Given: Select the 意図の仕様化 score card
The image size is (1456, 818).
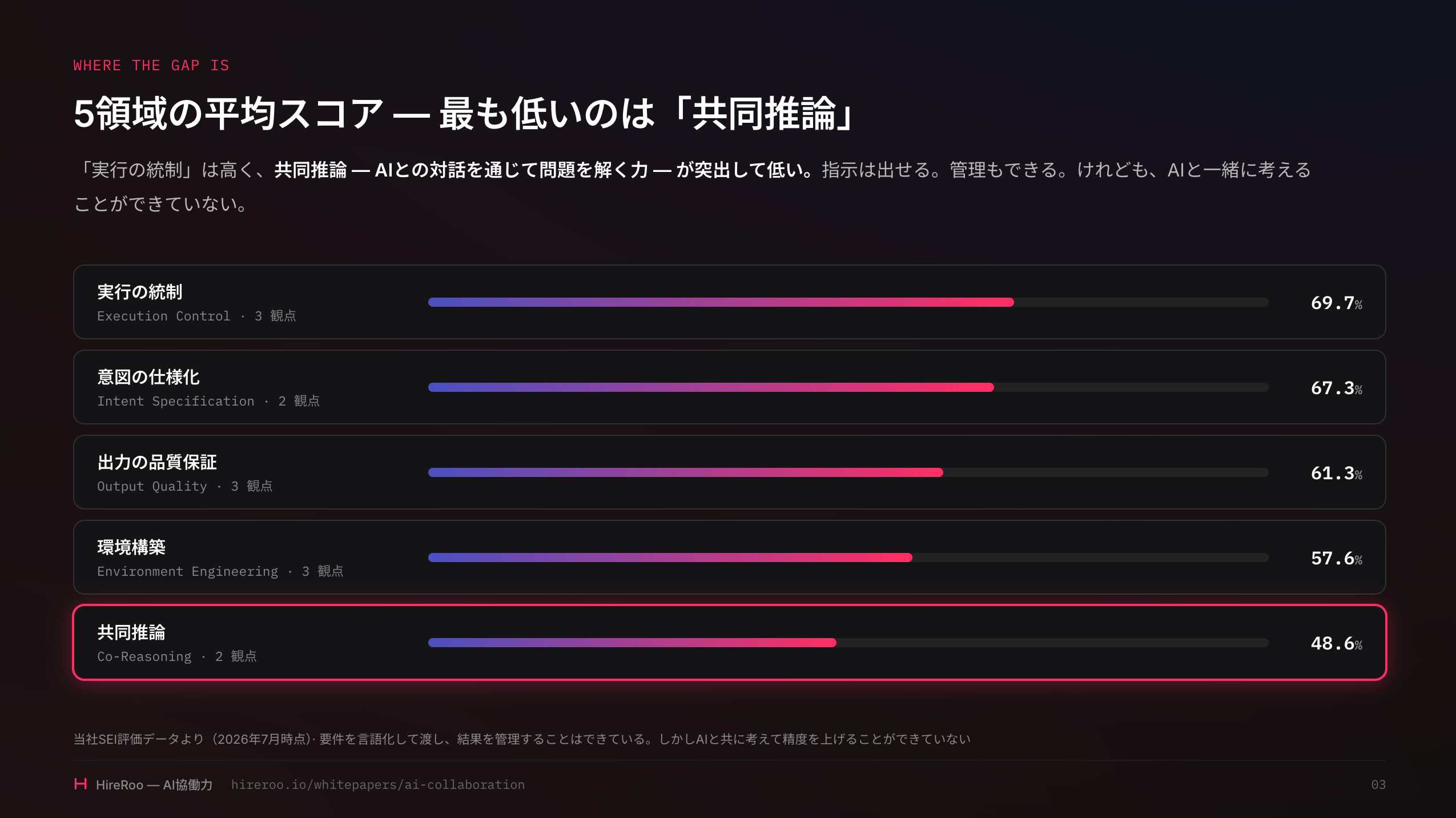Looking at the screenshot, I should click(x=729, y=387).
